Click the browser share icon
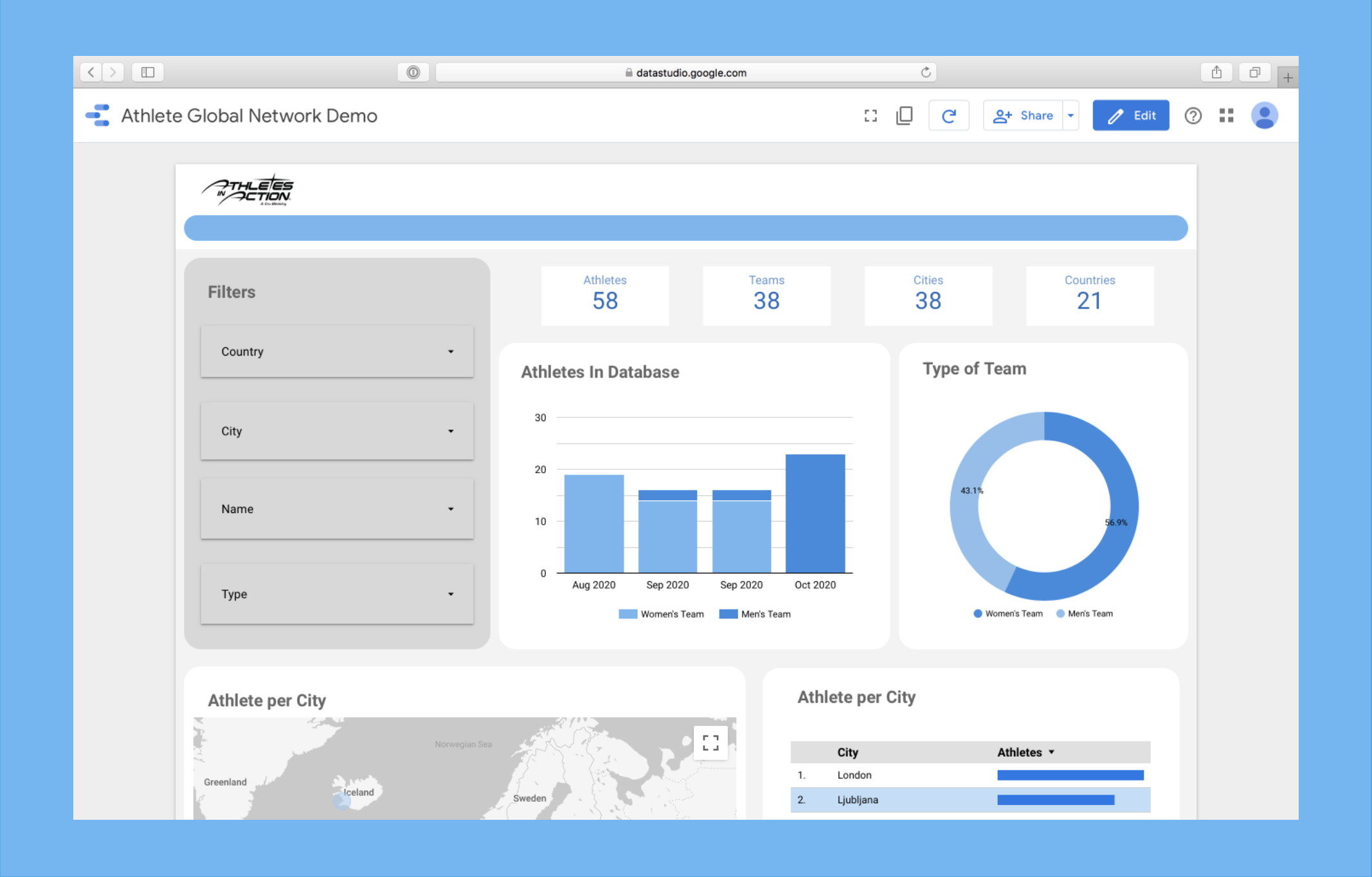 tap(1216, 72)
